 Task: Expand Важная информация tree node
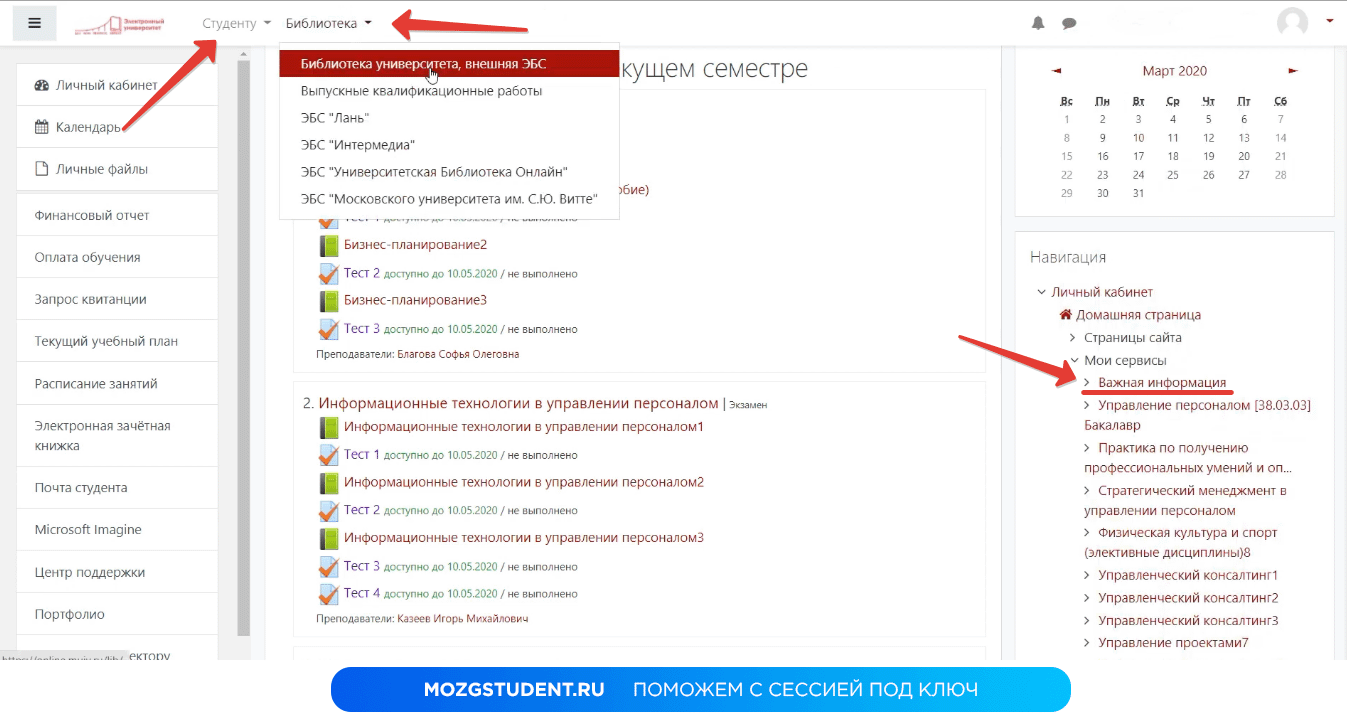point(1088,383)
